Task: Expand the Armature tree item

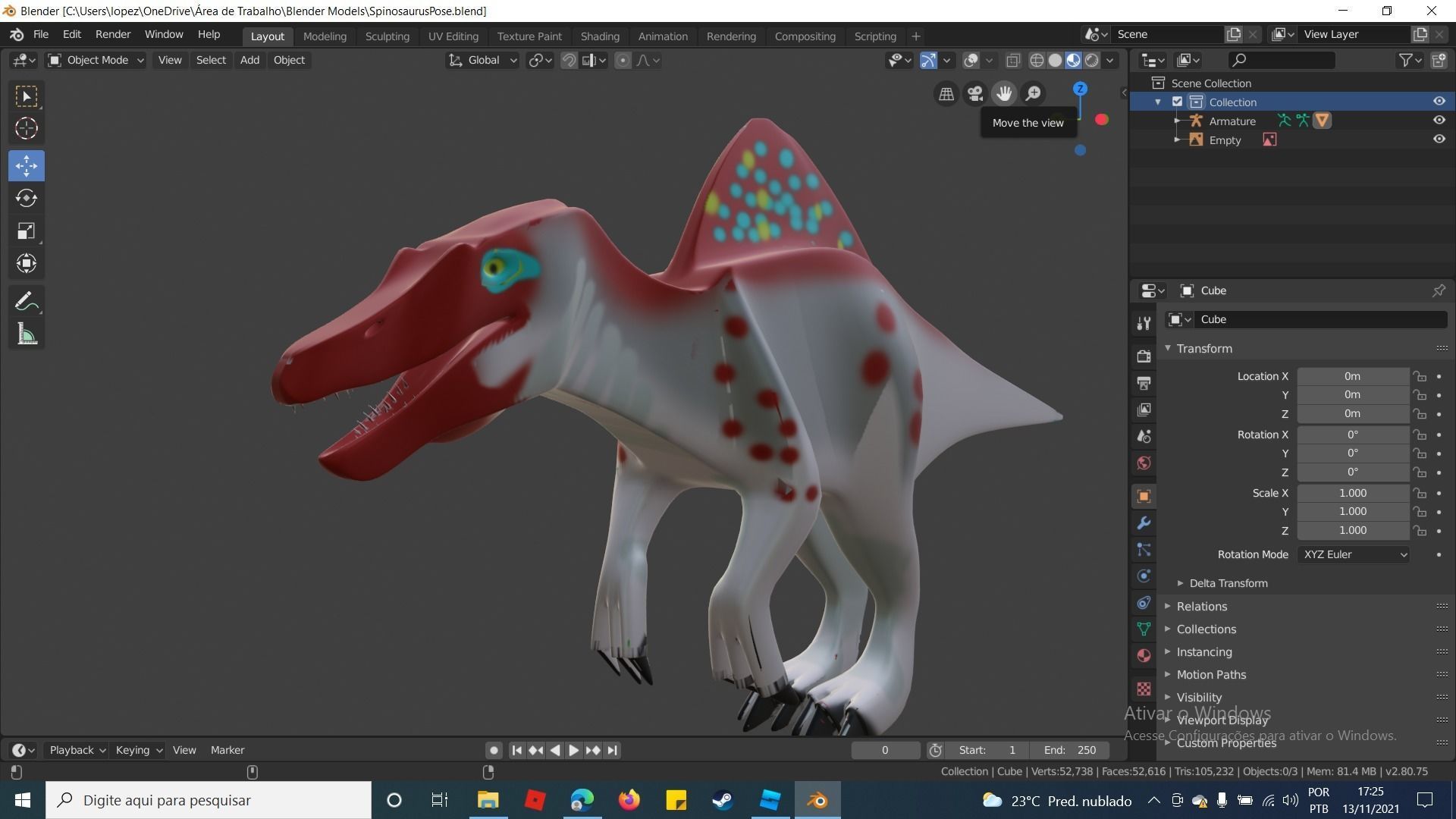Action: click(1177, 121)
